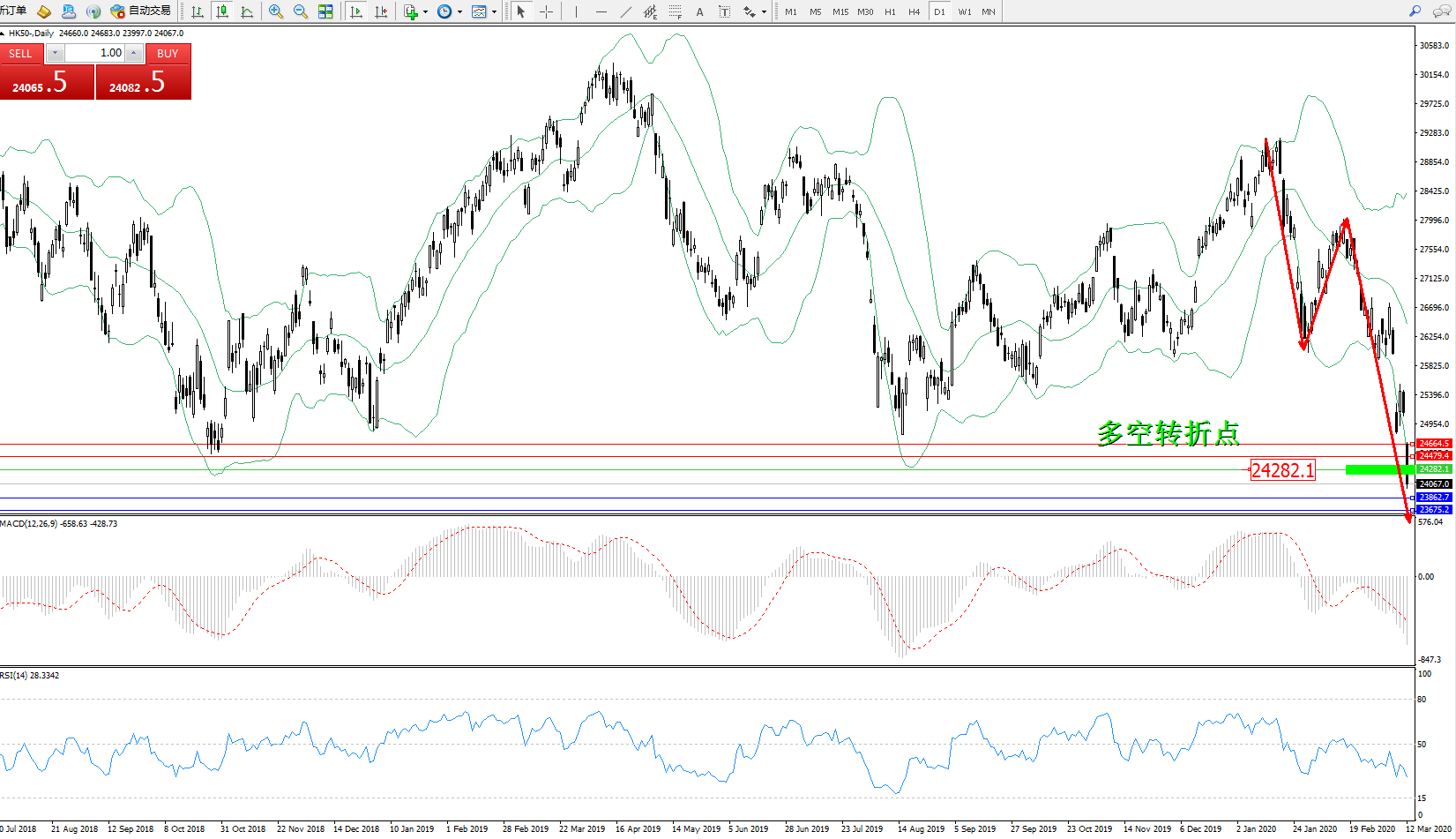Select the W1 timeframe

pos(965,11)
